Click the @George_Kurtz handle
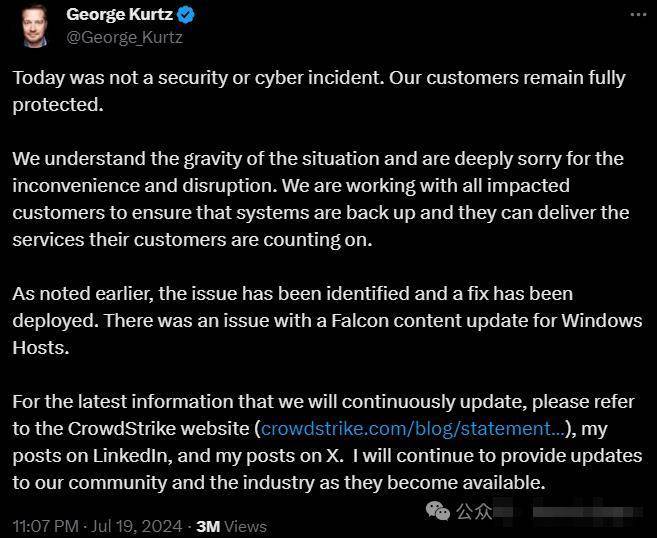The width and height of the screenshot is (657, 538). click(124, 37)
